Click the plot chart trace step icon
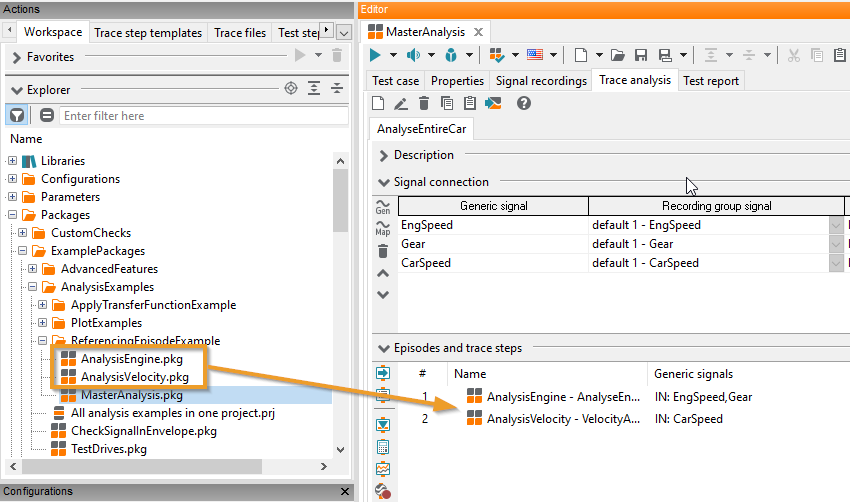The width and height of the screenshot is (850, 502). pos(383,468)
